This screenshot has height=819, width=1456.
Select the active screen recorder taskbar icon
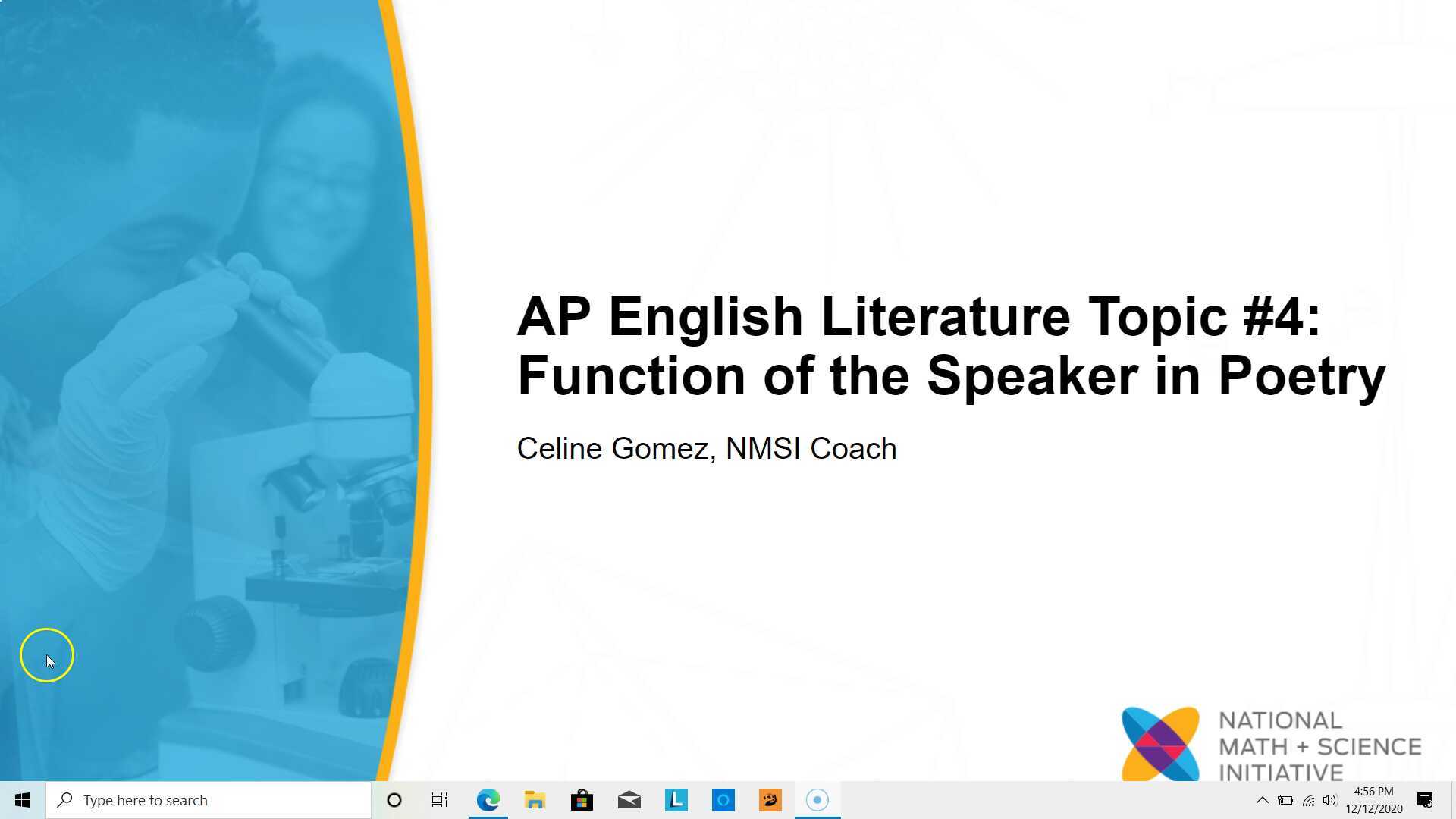point(817,800)
